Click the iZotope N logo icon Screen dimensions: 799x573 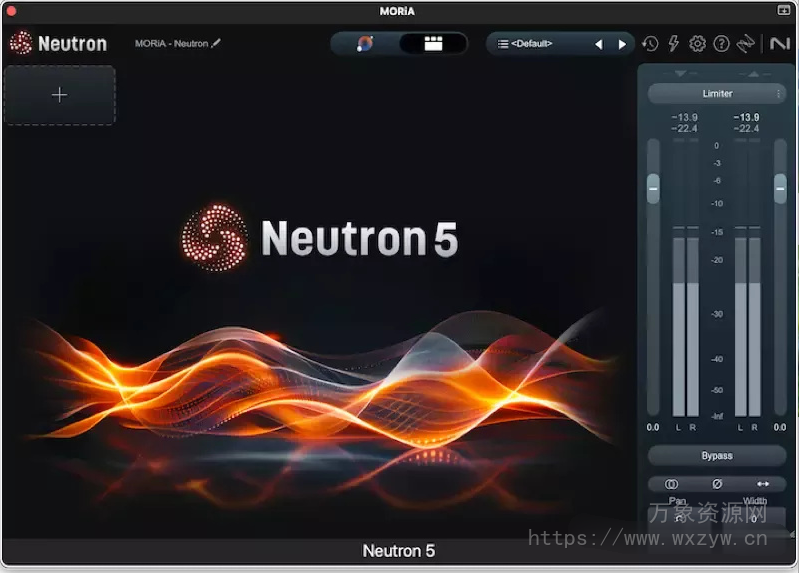(777, 44)
